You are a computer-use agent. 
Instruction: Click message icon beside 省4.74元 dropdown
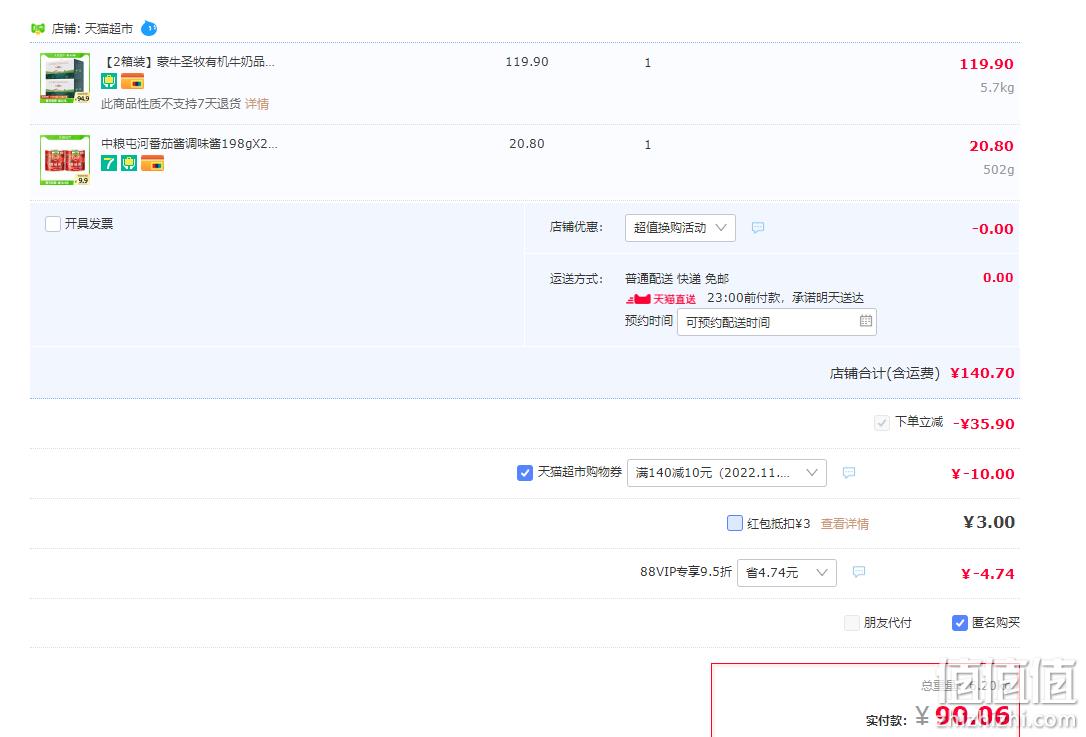[x=859, y=572]
